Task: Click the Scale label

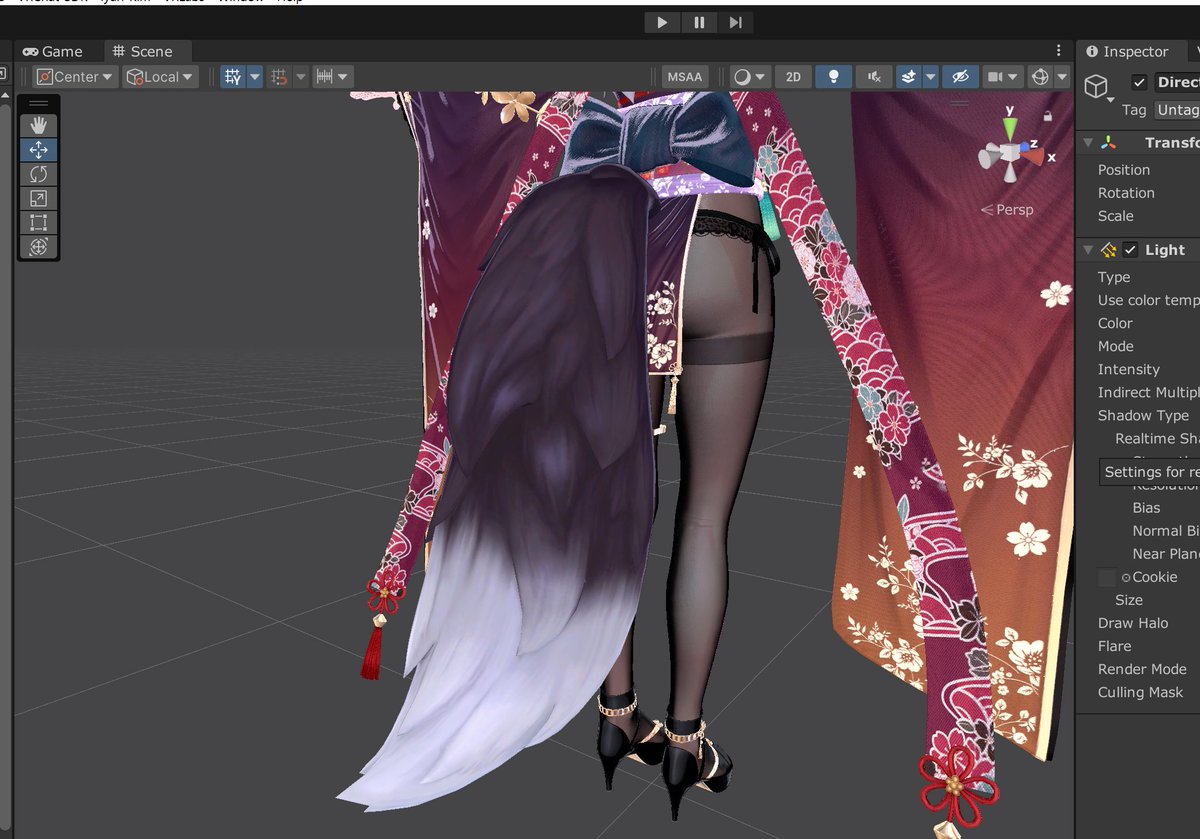Action: [x=1116, y=216]
